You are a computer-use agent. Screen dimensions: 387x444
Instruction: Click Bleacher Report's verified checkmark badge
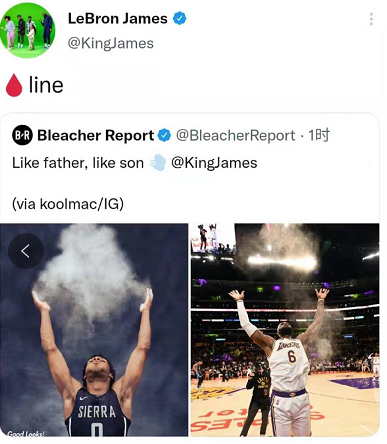(164, 135)
